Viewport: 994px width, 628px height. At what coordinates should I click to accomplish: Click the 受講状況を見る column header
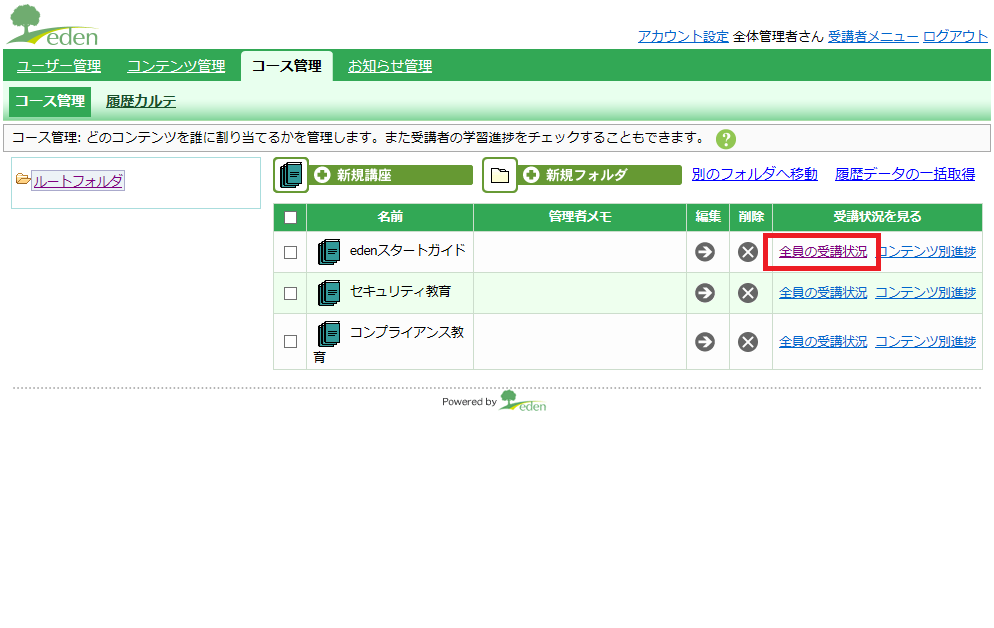coord(877,217)
